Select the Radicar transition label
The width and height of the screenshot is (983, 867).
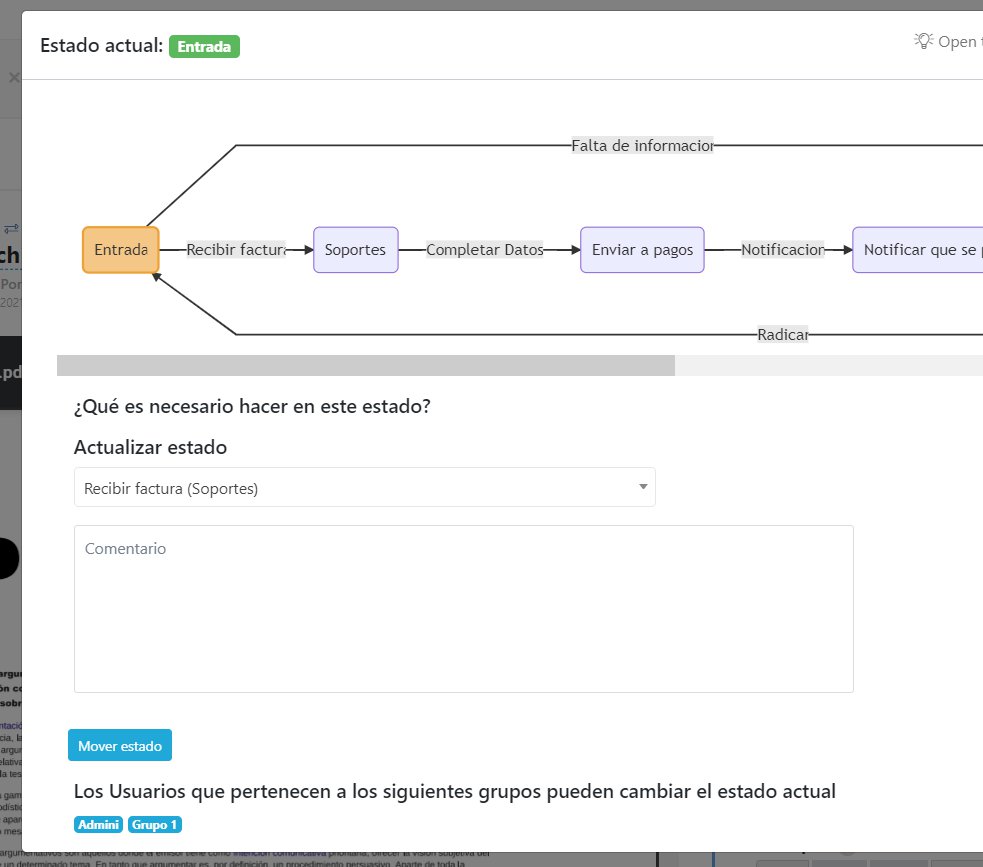[x=782, y=335]
